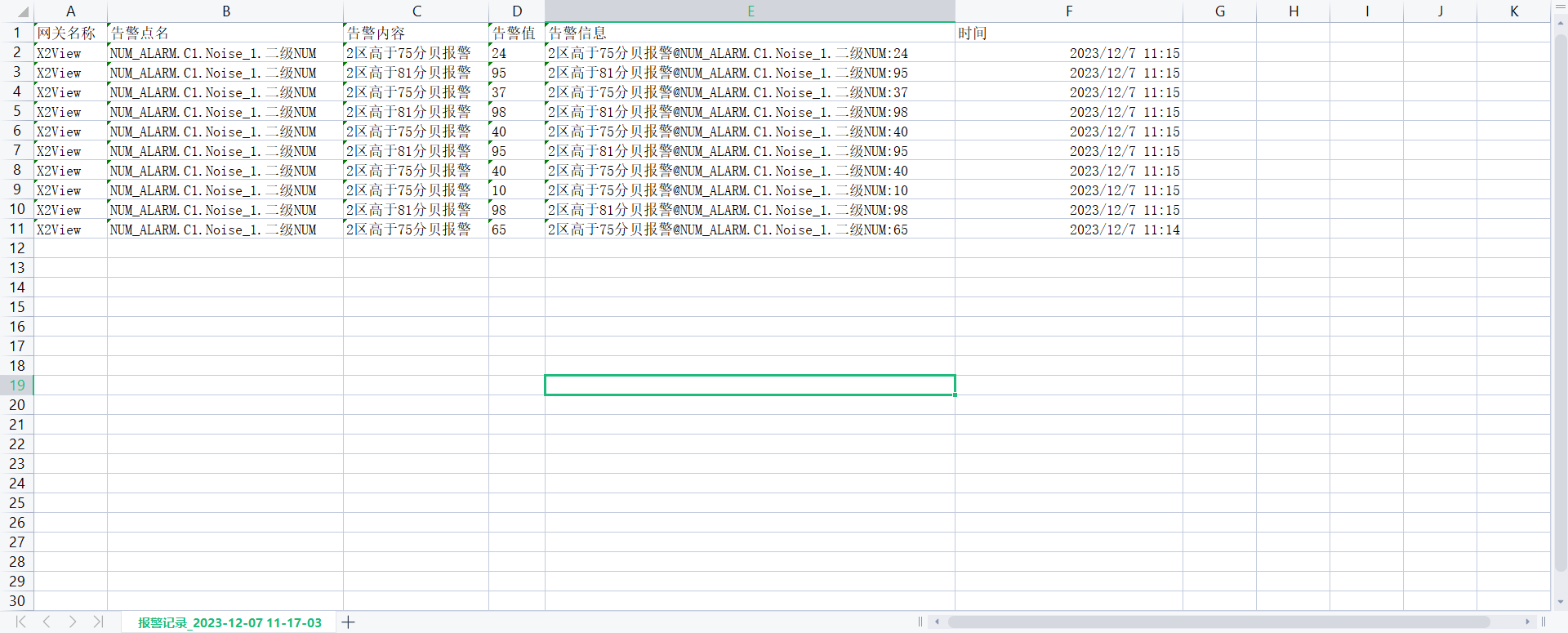Click the horizontal scrollbar right arrow

point(1527,622)
